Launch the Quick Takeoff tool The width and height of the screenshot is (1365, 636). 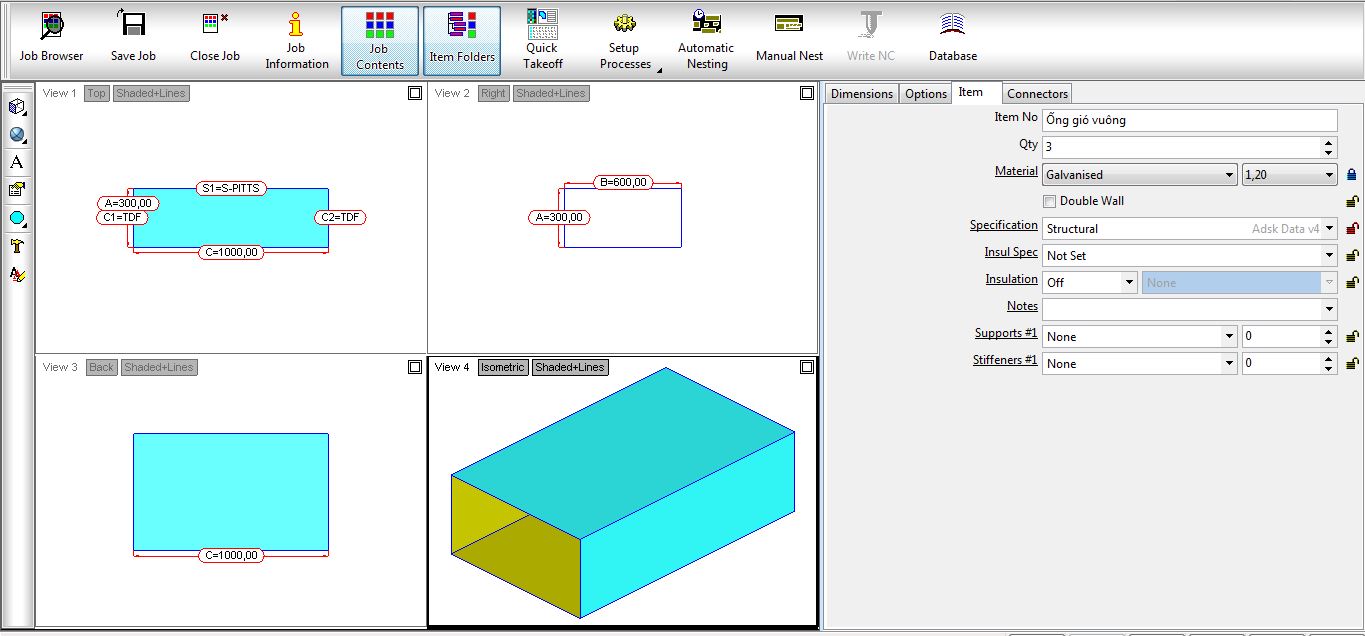[542, 39]
